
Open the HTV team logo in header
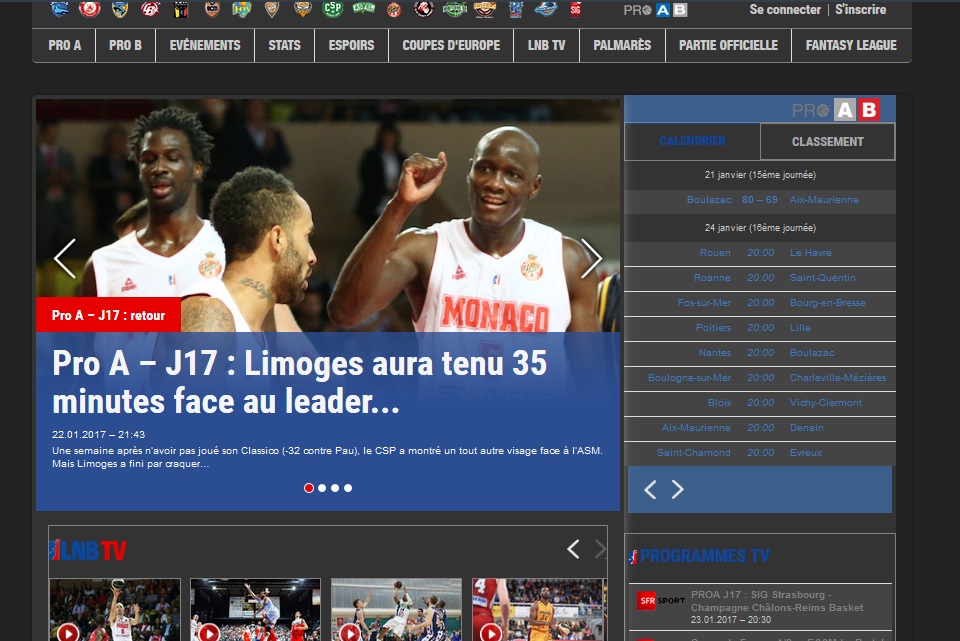tap(242, 9)
